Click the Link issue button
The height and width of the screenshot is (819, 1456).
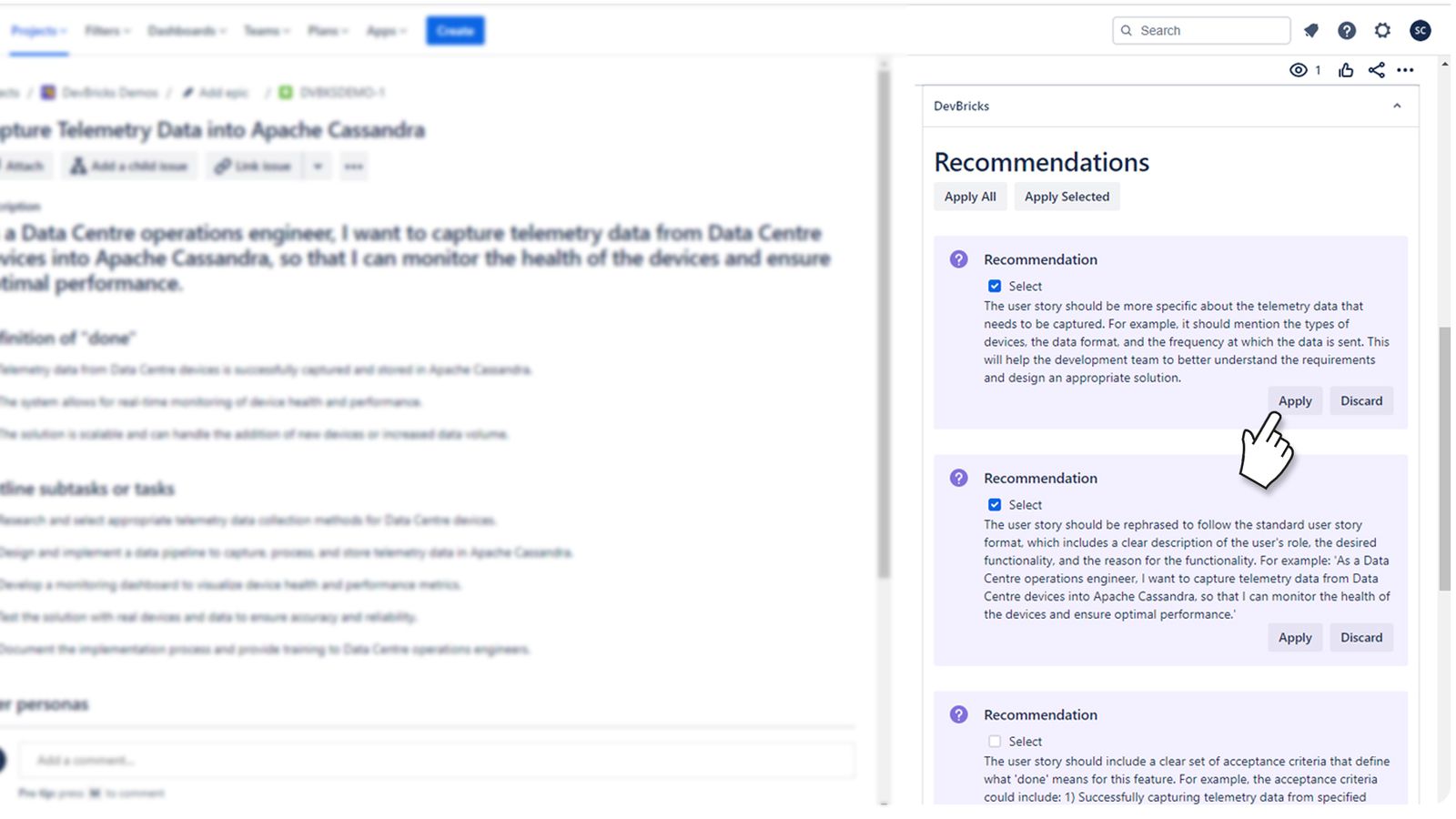253,166
